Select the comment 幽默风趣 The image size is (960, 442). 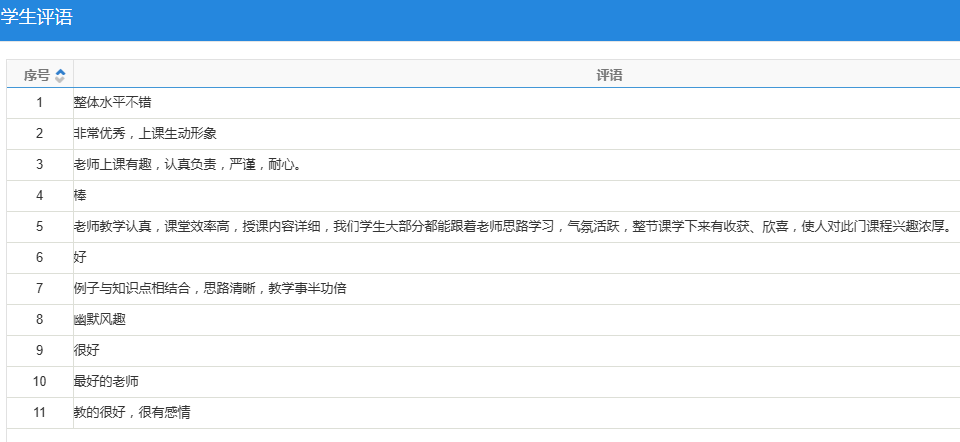tap(99, 319)
